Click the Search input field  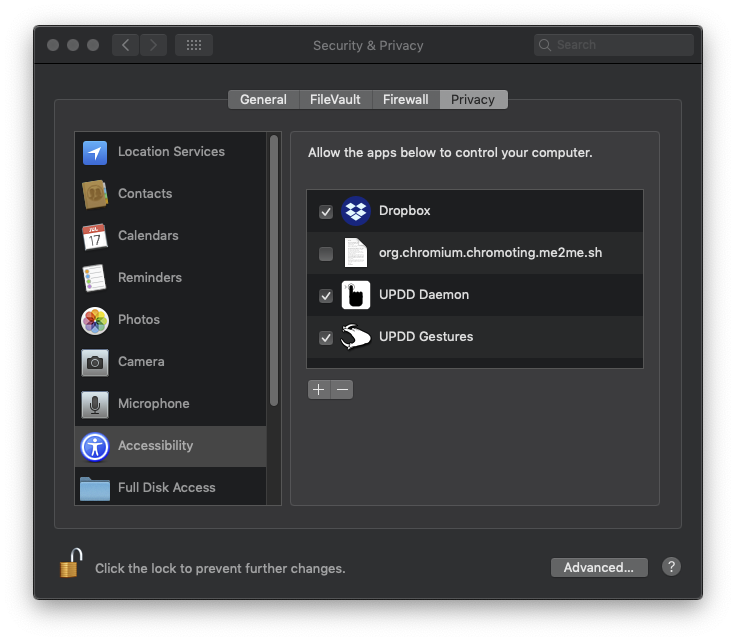[x=613, y=45]
